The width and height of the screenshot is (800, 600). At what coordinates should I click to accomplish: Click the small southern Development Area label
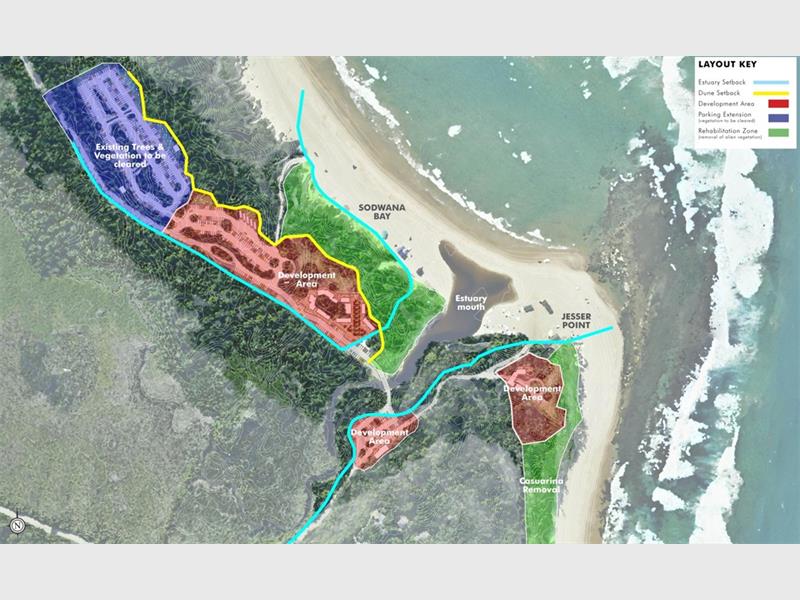[x=380, y=437]
